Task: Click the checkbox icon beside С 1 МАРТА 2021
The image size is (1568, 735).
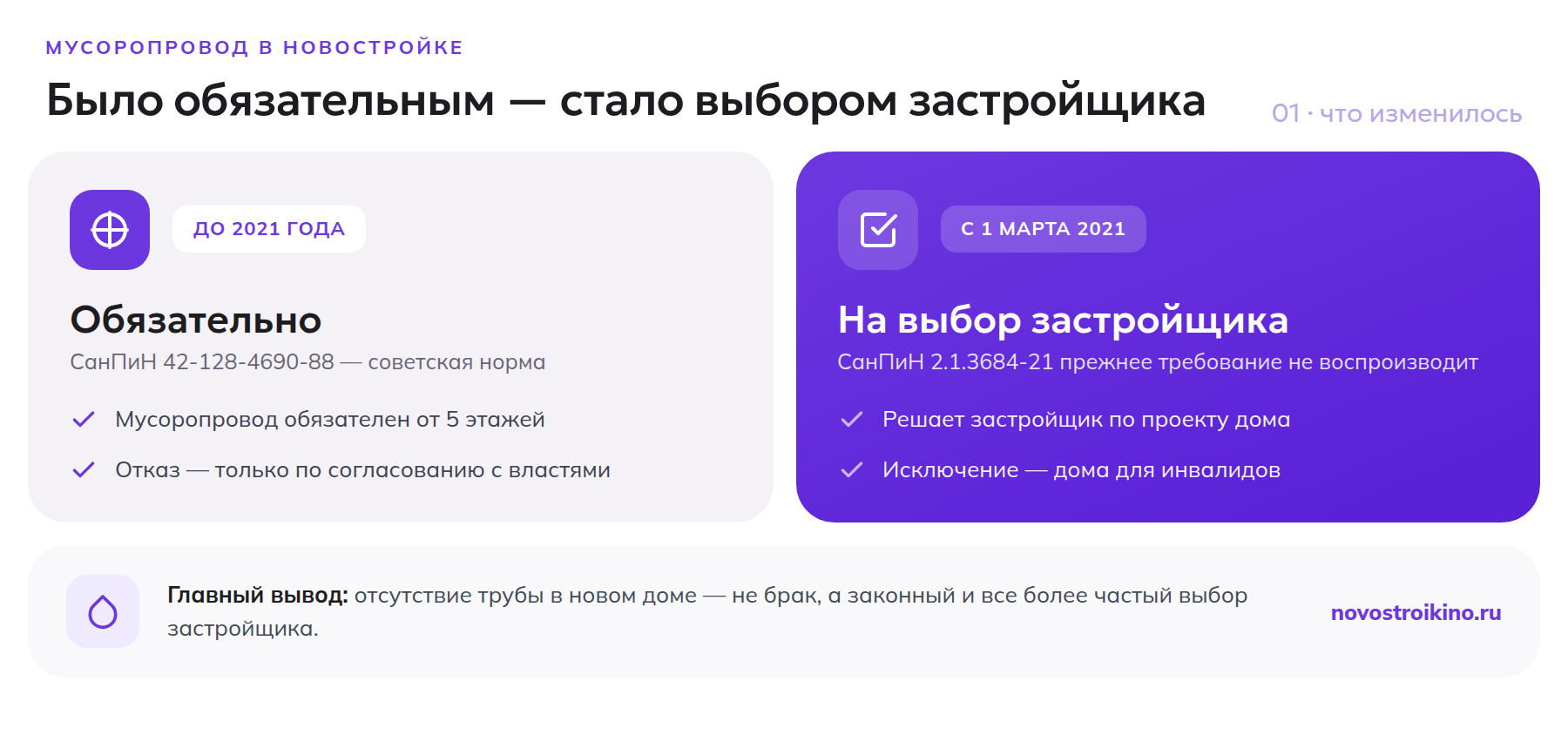Action: point(878,230)
